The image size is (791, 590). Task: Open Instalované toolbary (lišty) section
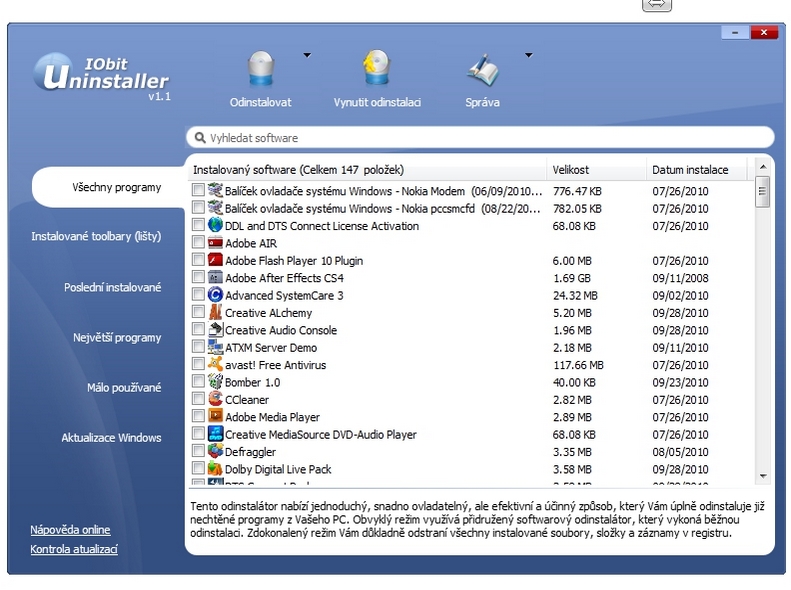[96, 236]
